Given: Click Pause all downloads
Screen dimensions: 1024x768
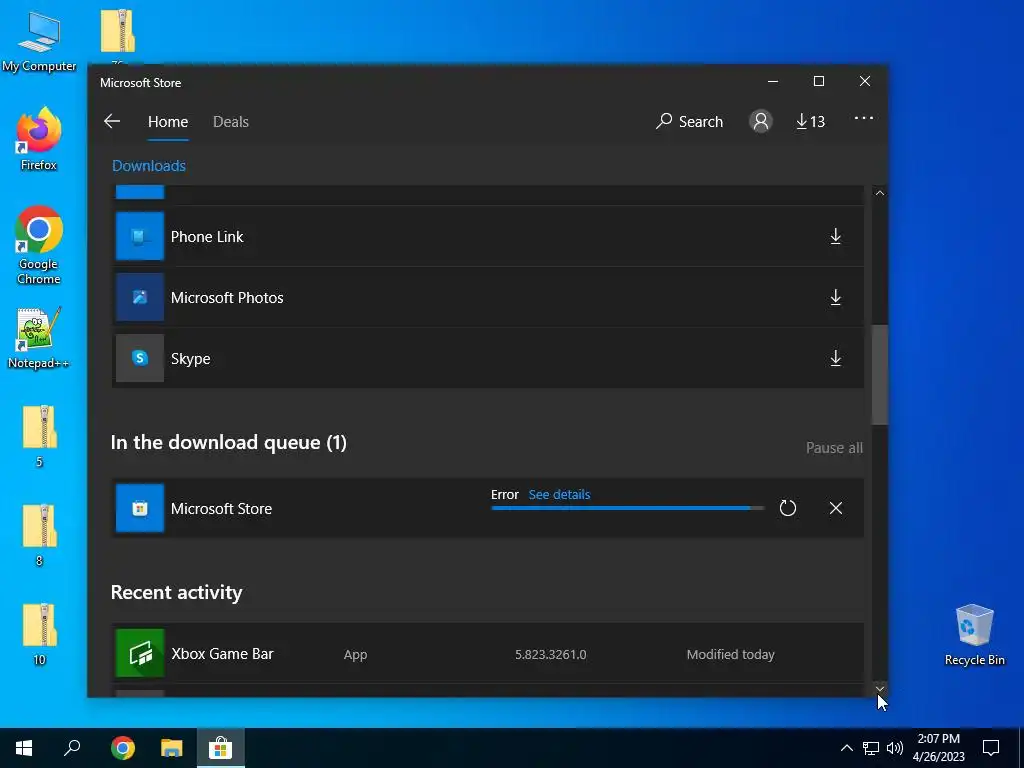Looking at the screenshot, I should pyautogui.click(x=834, y=448).
